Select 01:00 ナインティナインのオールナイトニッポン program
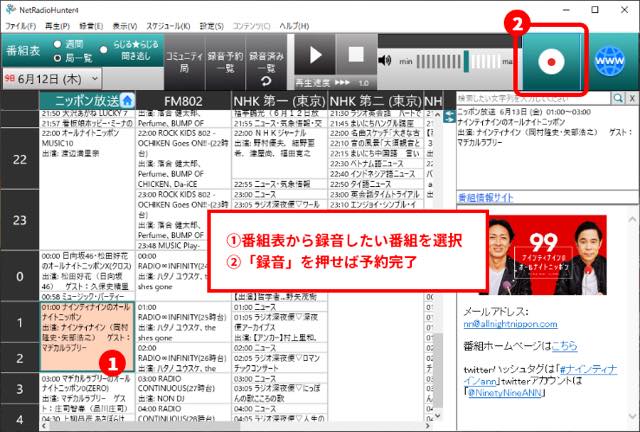The image size is (640, 432). pos(87,336)
